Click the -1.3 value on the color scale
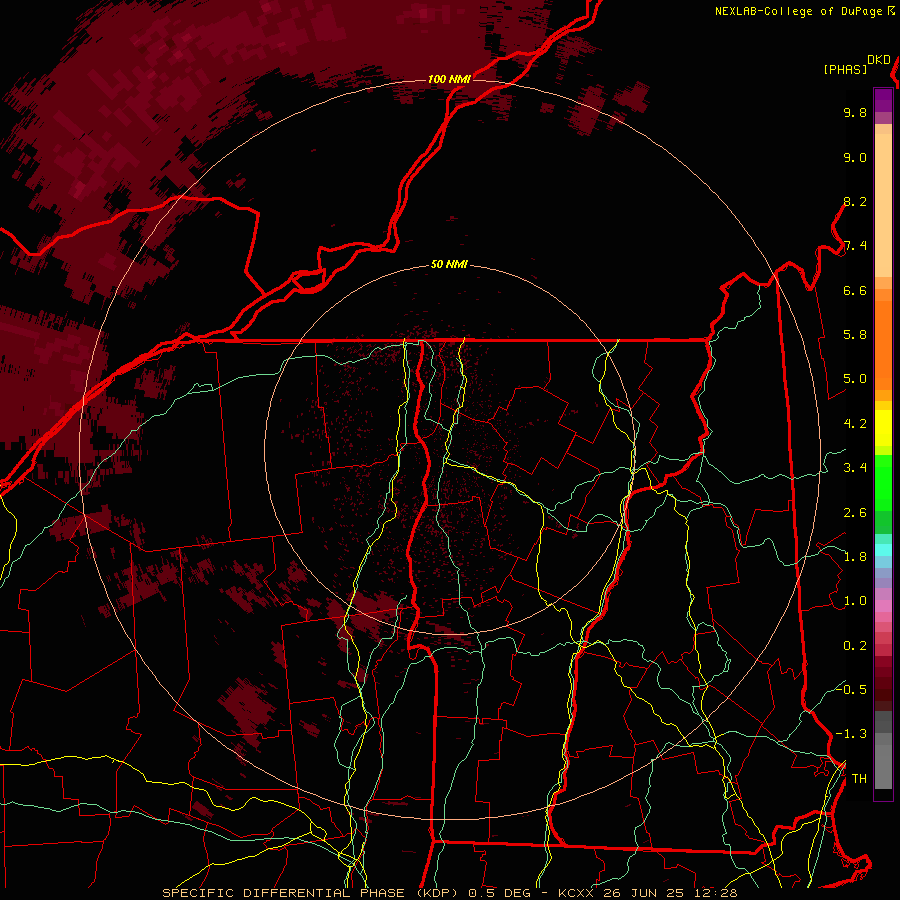 pos(851,734)
